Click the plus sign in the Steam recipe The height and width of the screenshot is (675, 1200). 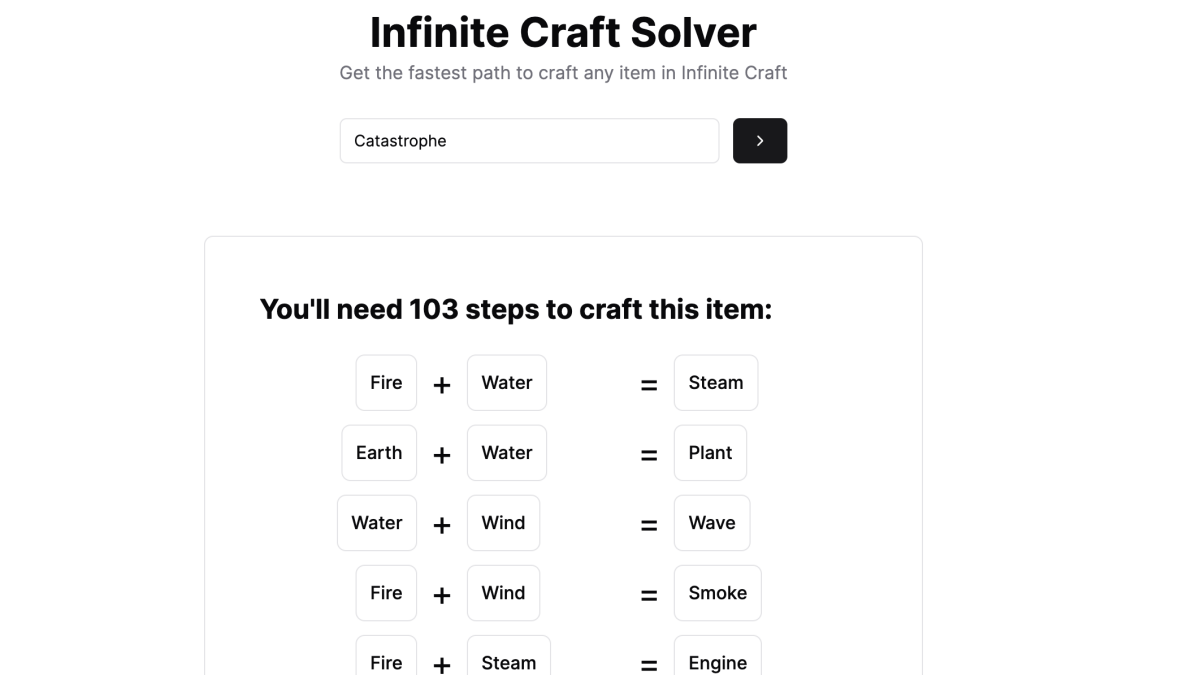[x=441, y=385]
